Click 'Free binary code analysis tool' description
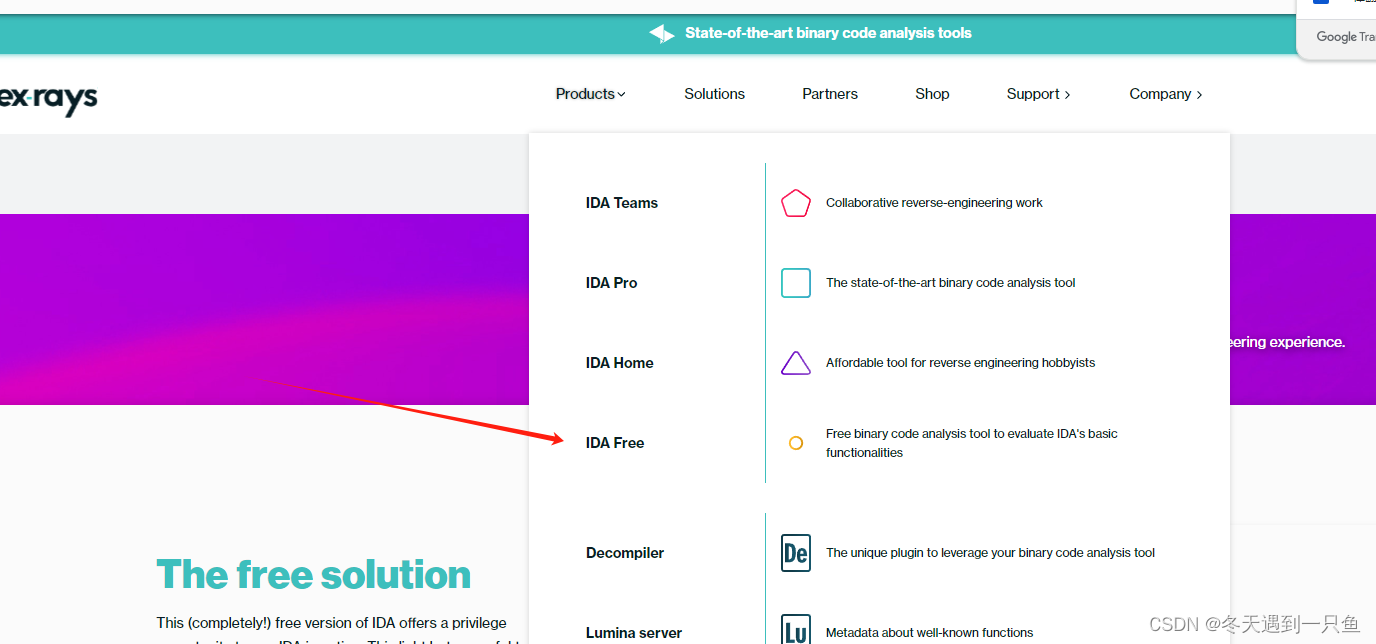Screen dimensions: 1376x644 pyautogui.click(x=971, y=443)
